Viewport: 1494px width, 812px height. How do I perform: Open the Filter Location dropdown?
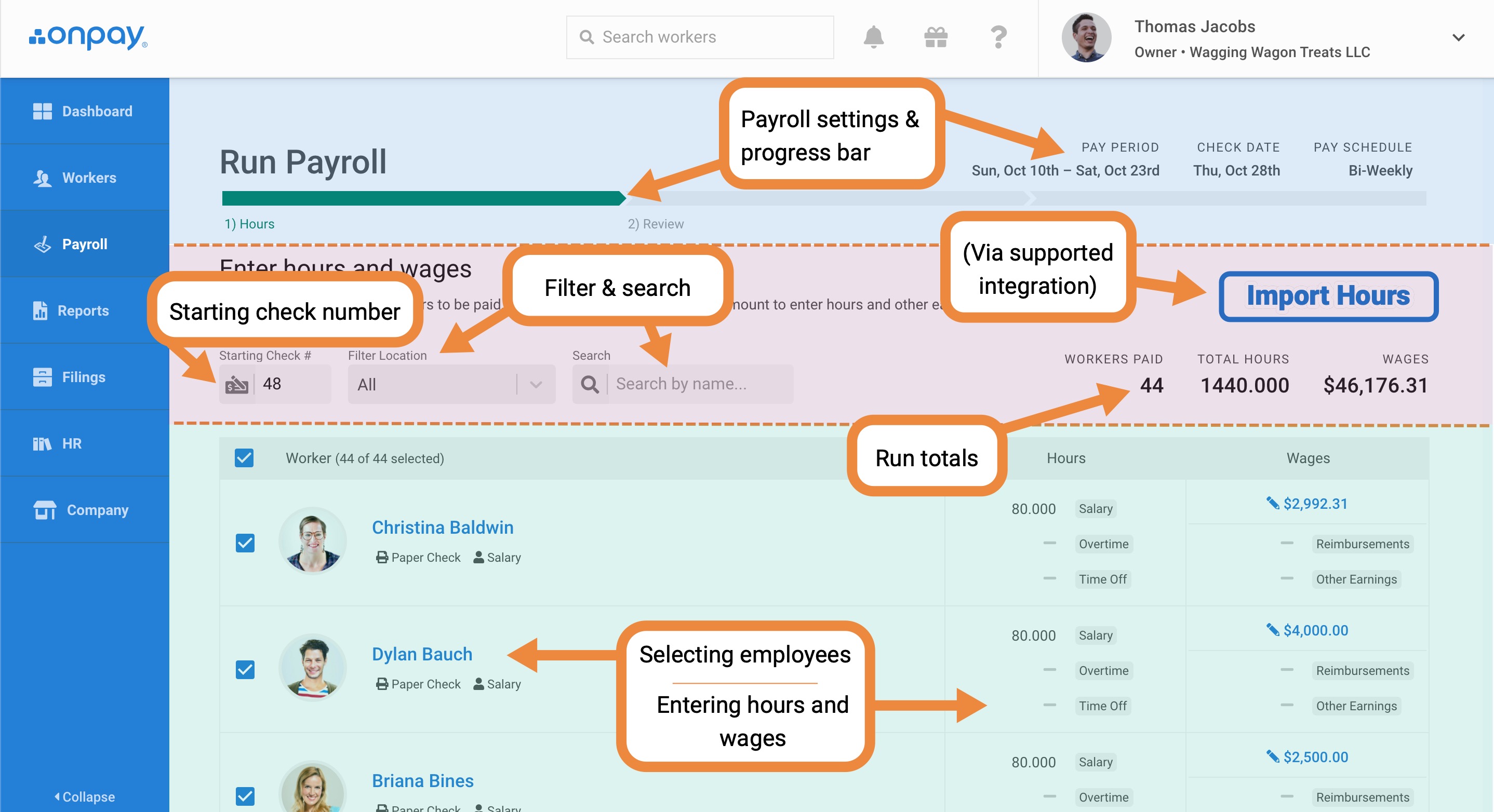(451, 384)
